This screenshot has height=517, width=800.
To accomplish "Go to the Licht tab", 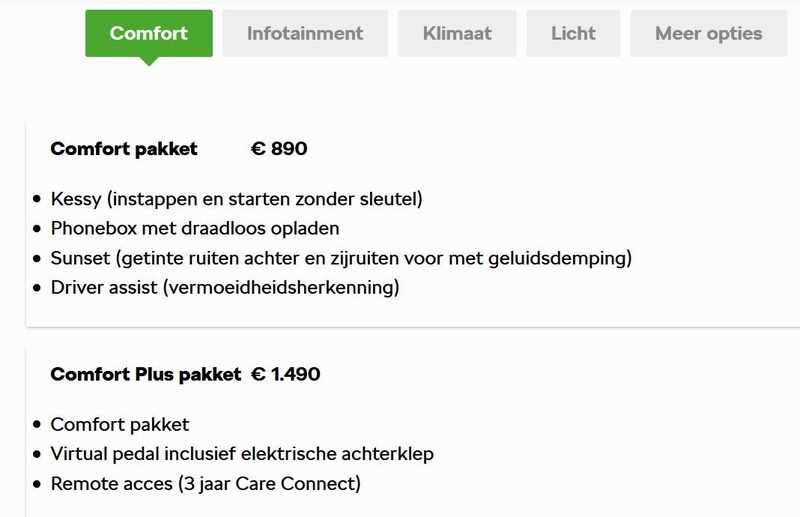I will (x=573, y=33).
